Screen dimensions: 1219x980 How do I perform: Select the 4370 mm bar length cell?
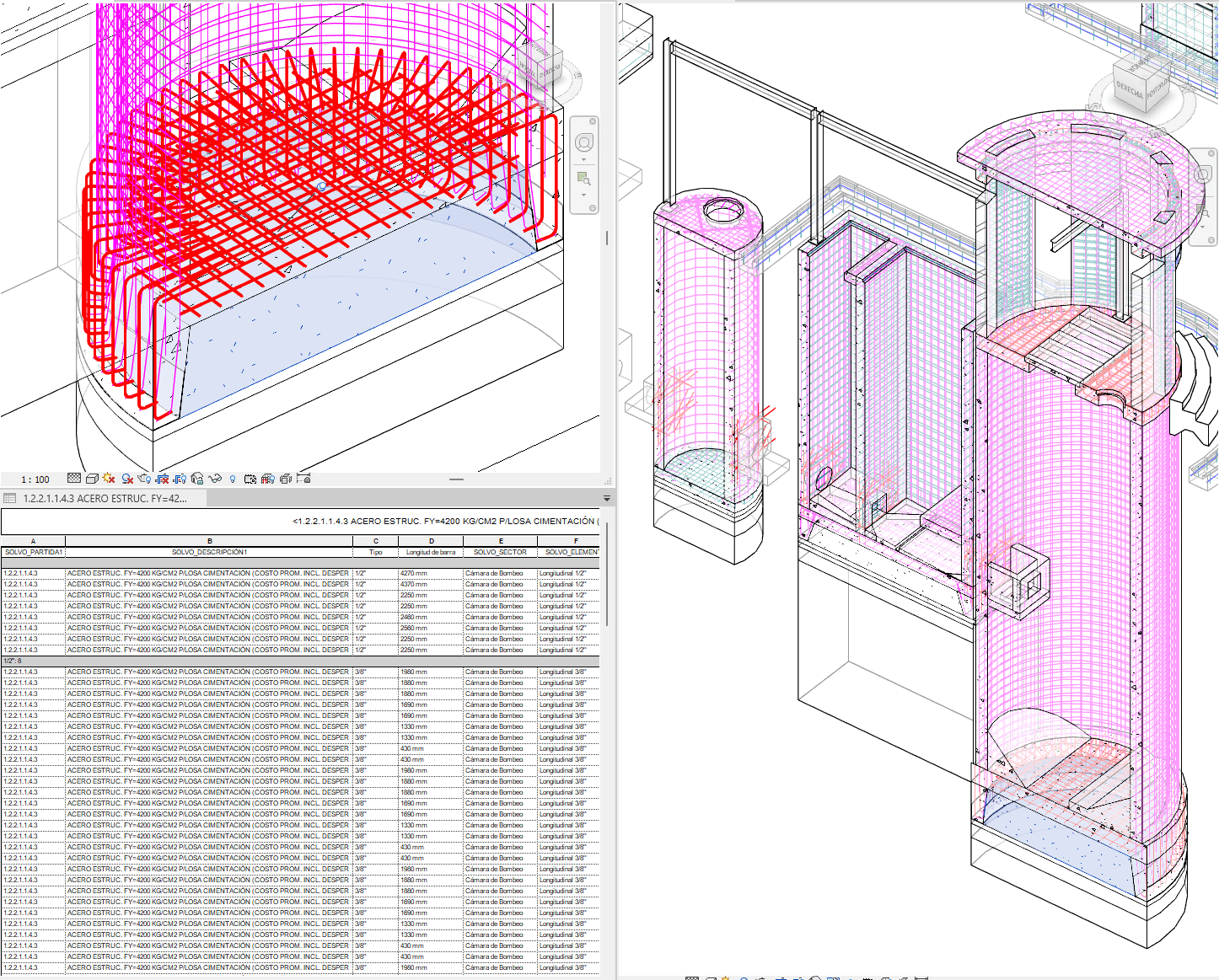click(431, 584)
